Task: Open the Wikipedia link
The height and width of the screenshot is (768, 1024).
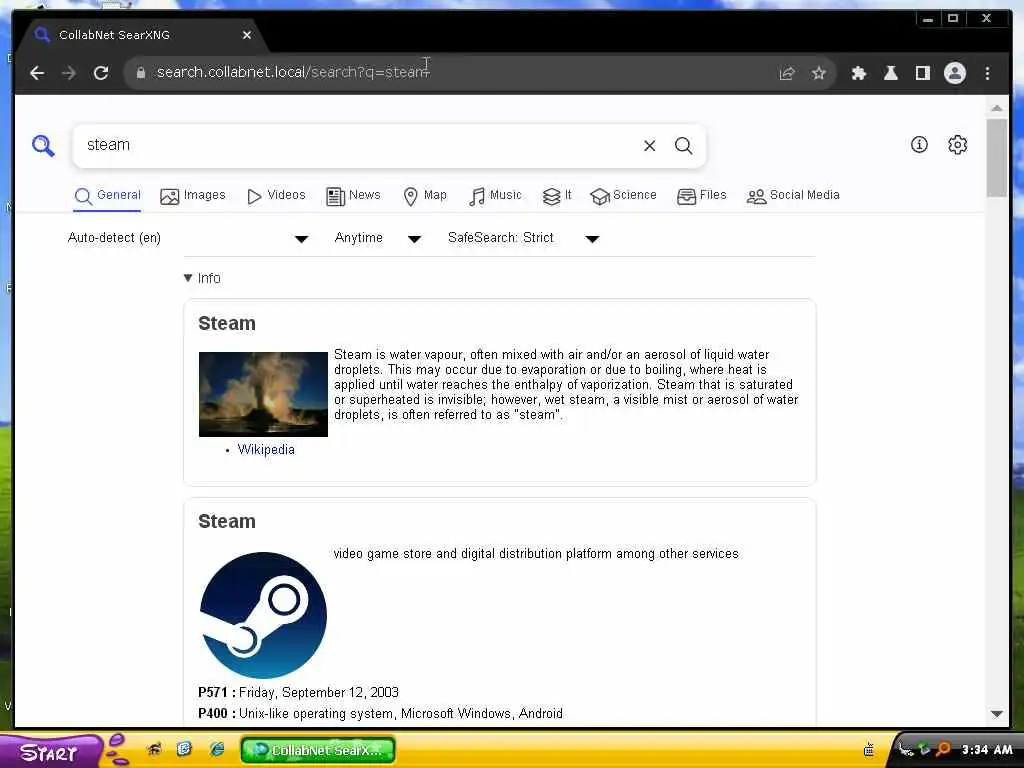Action: tap(266, 449)
